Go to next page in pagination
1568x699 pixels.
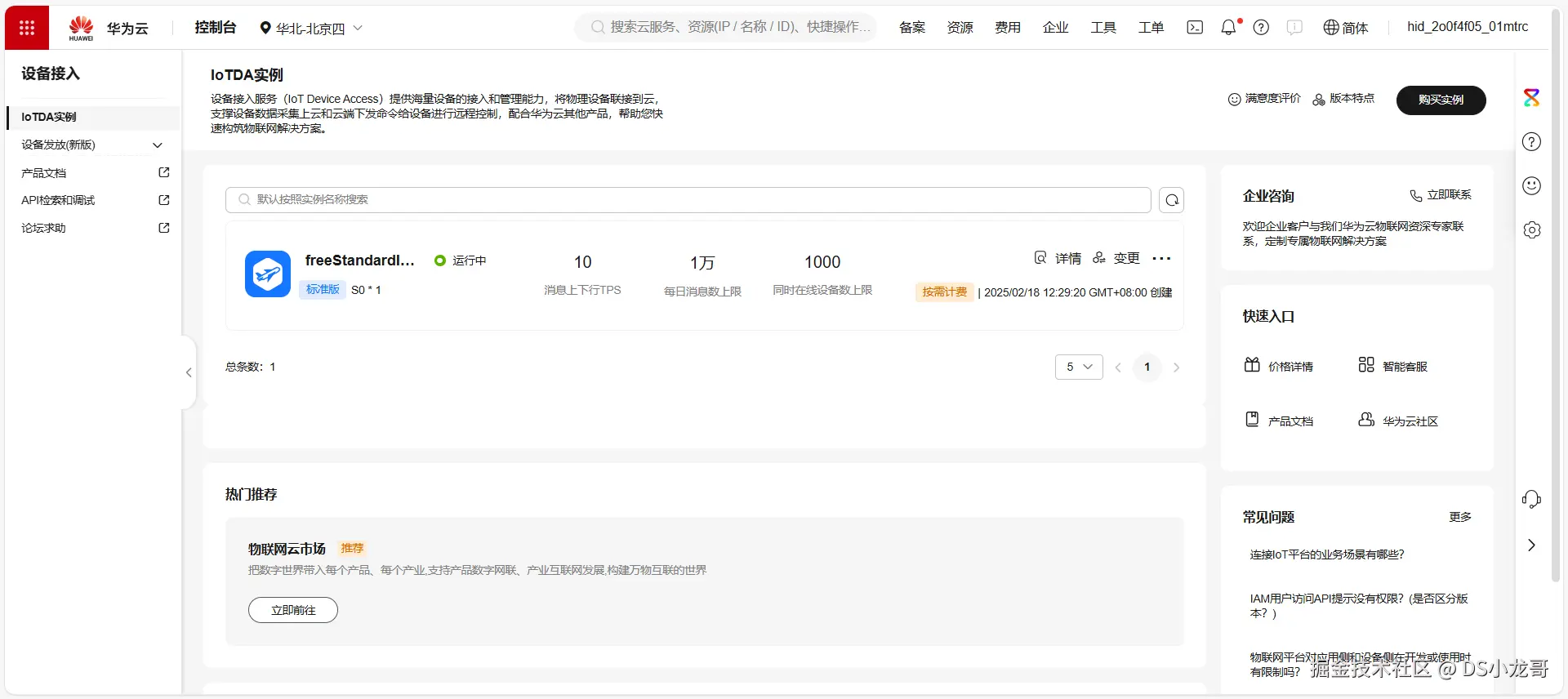pyautogui.click(x=1177, y=367)
